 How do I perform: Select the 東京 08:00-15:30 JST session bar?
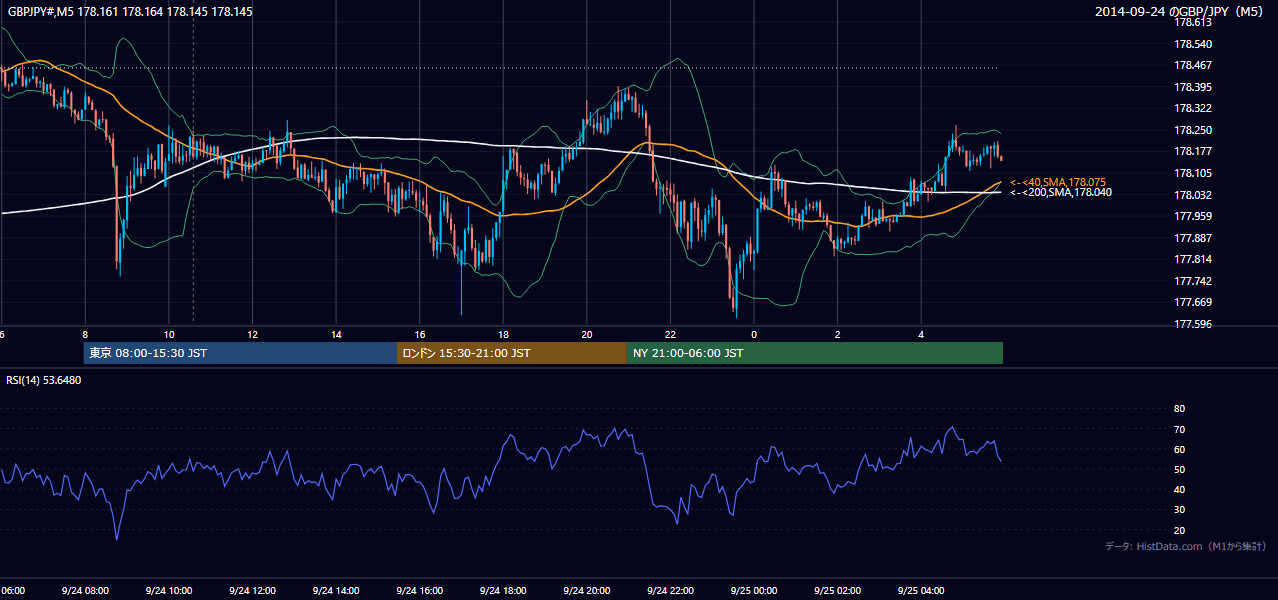pyautogui.click(x=241, y=353)
